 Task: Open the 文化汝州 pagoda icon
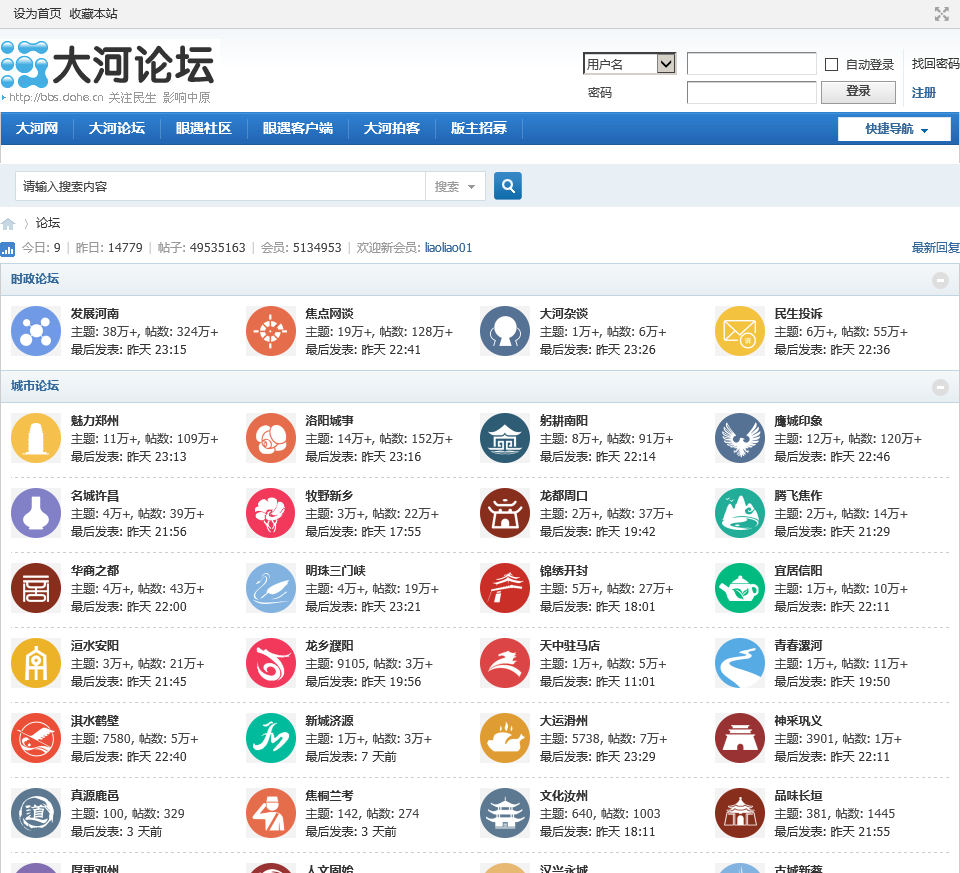(505, 813)
